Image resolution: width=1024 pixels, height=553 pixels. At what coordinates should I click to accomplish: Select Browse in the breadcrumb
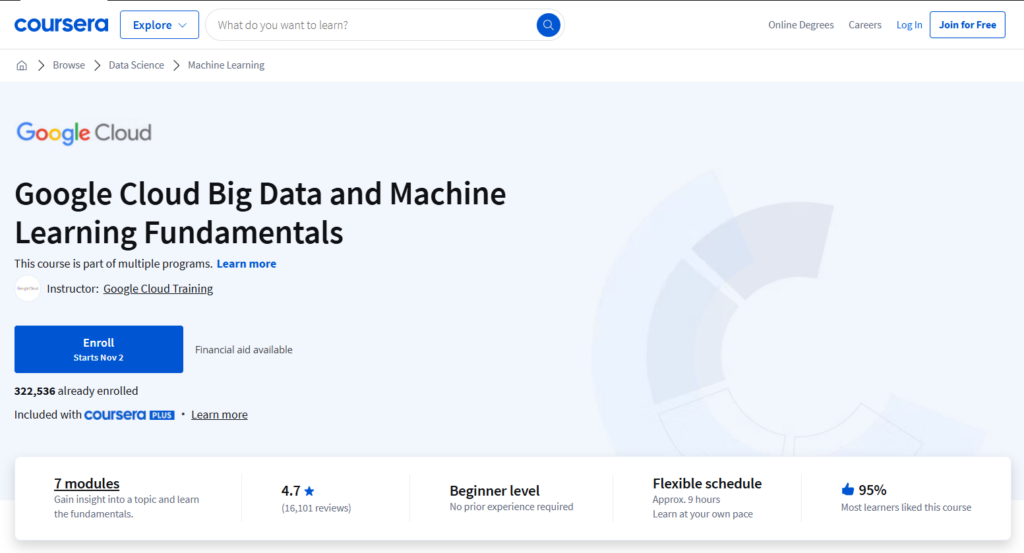pyautogui.click(x=69, y=65)
